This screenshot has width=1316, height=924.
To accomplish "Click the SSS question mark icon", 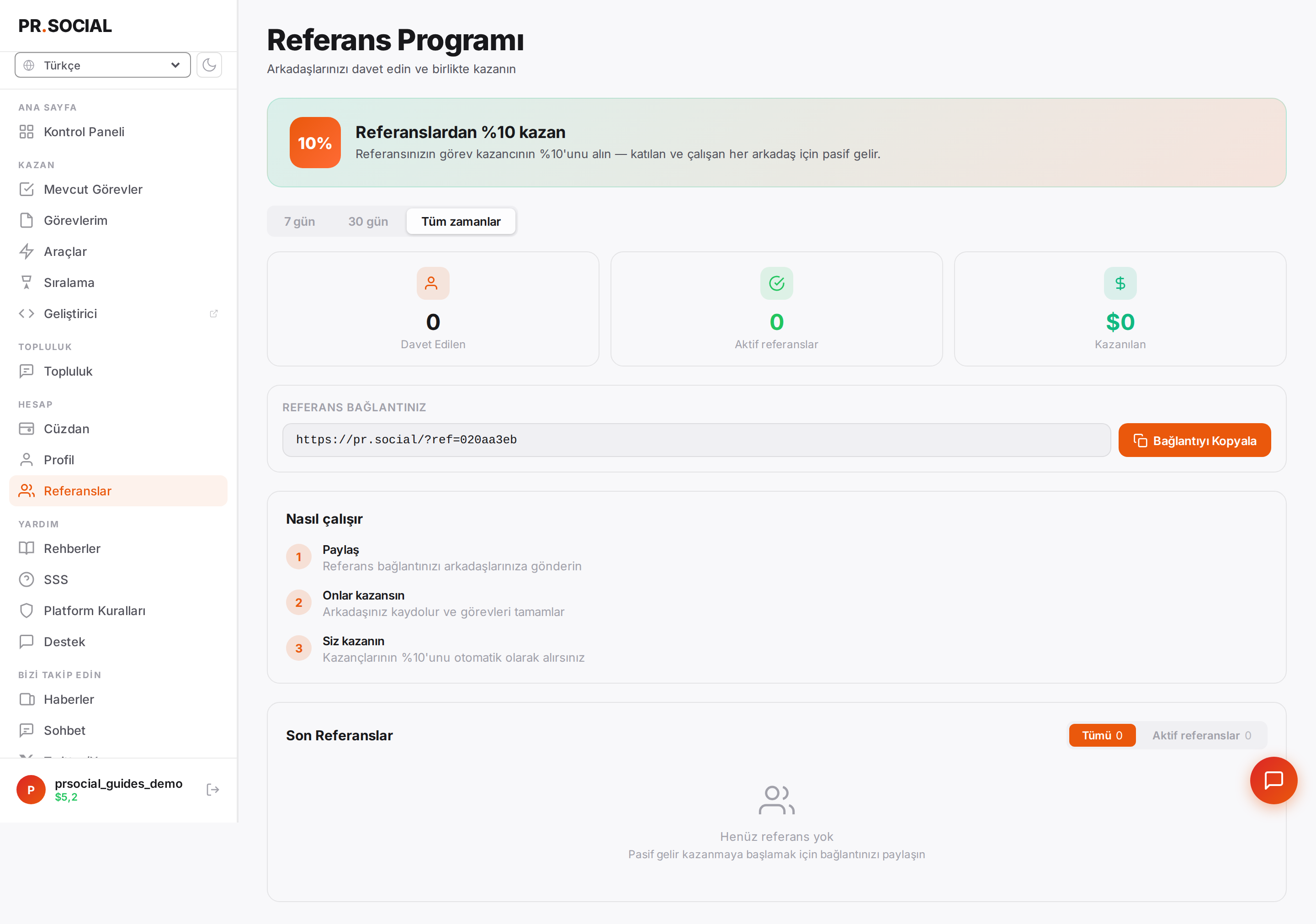I will tap(27, 579).
